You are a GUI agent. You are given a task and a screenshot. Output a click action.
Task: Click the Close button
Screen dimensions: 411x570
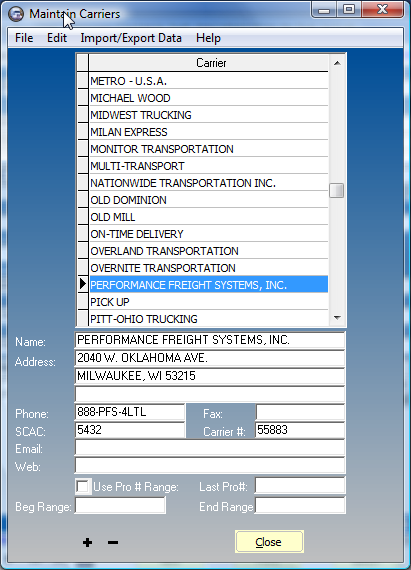tap(269, 542)
